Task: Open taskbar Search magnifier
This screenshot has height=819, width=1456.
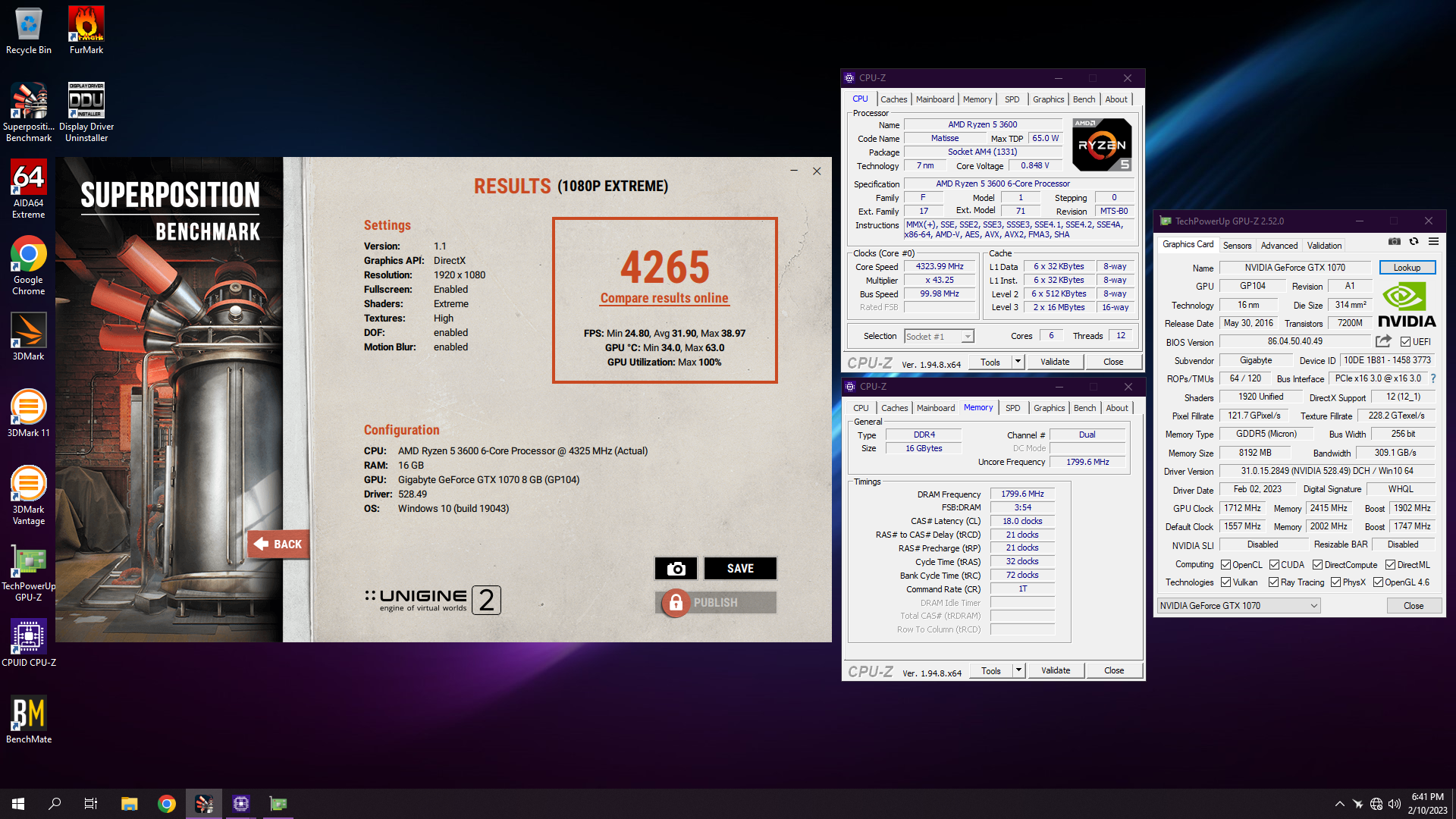Action: tap(55, 804)
